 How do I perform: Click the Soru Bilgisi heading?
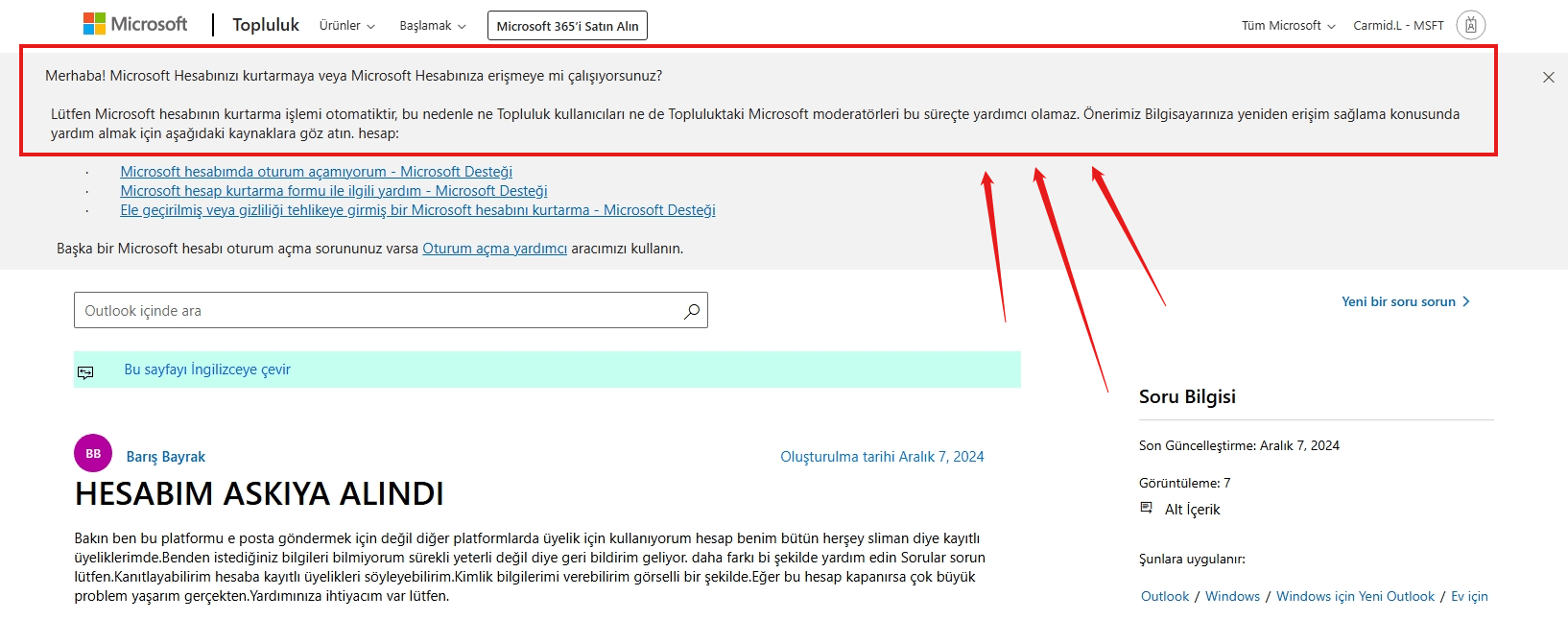[x=1187, y=396]
